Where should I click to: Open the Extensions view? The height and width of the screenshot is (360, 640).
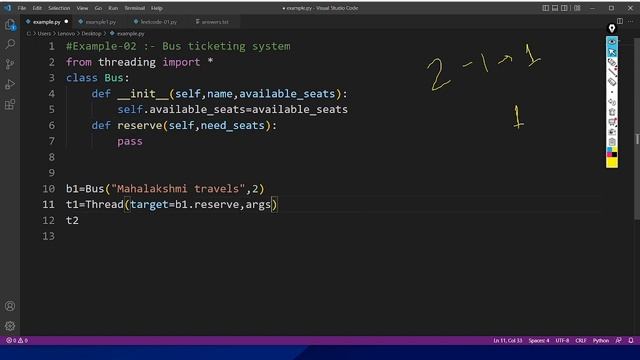coord(10,104)
